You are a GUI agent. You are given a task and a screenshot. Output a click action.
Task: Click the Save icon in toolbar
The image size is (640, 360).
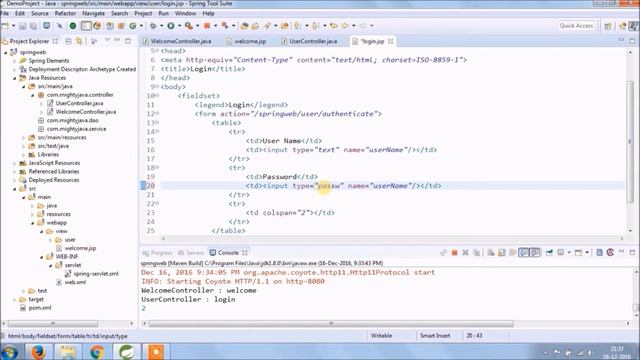coord(22,26)
